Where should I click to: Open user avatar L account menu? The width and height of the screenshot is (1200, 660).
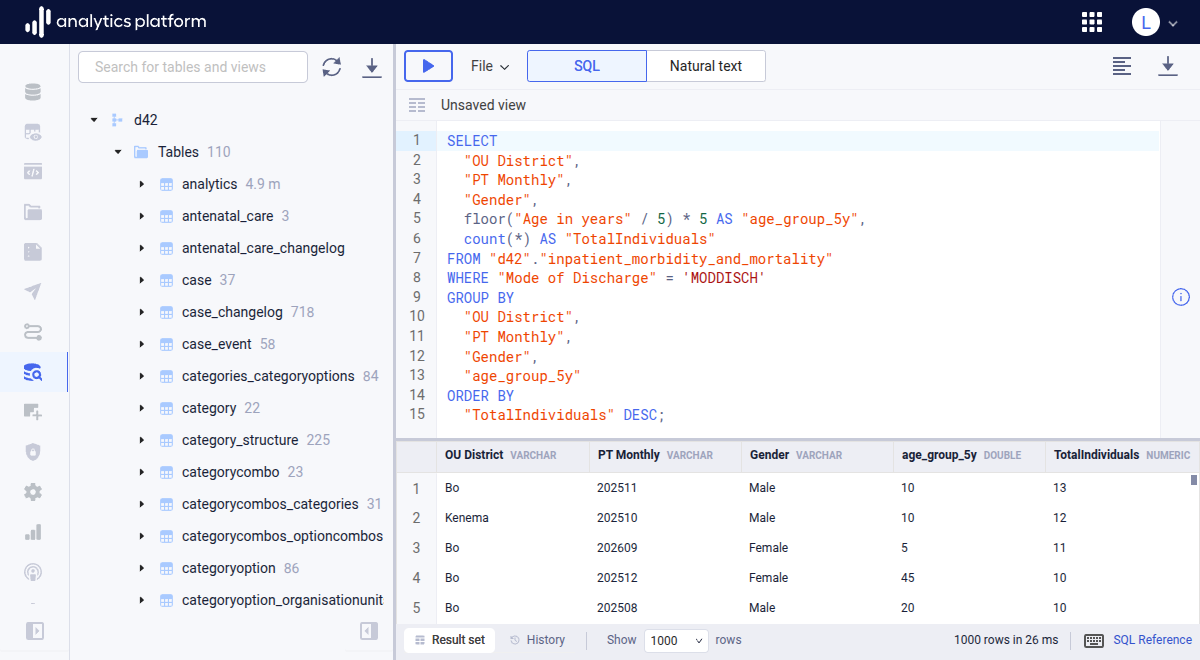click(x=1155, y=22)
